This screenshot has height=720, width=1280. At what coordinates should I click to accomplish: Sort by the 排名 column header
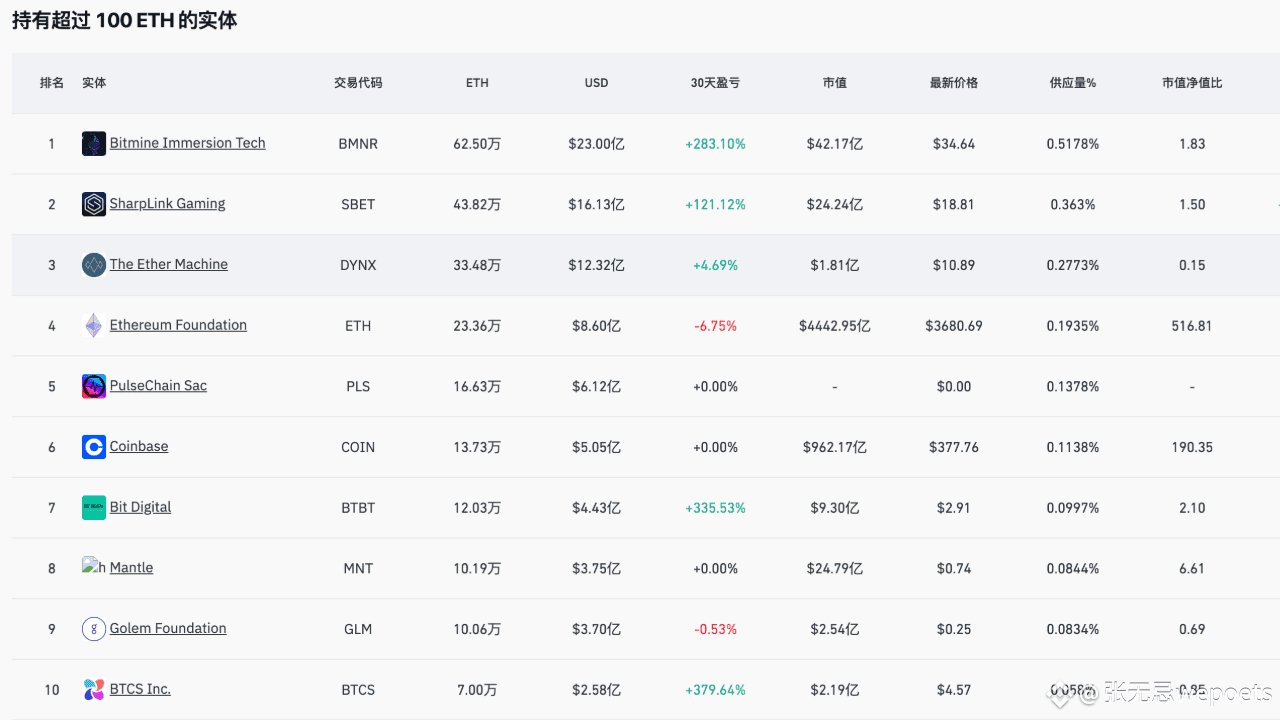pos(52,83)
